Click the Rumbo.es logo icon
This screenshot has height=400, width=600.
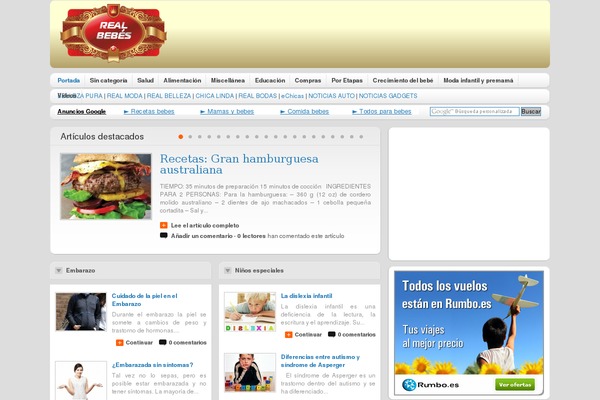409,385
